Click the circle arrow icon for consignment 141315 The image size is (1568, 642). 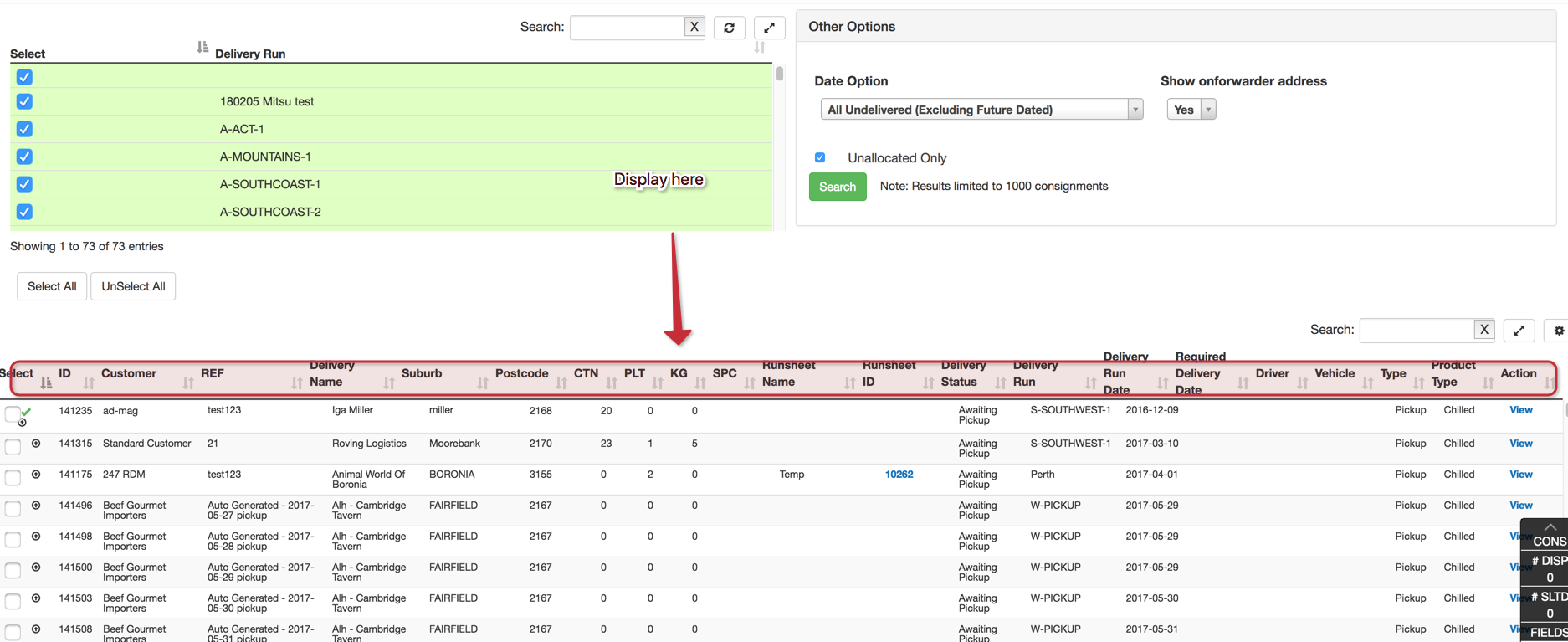tap(36, 444)
